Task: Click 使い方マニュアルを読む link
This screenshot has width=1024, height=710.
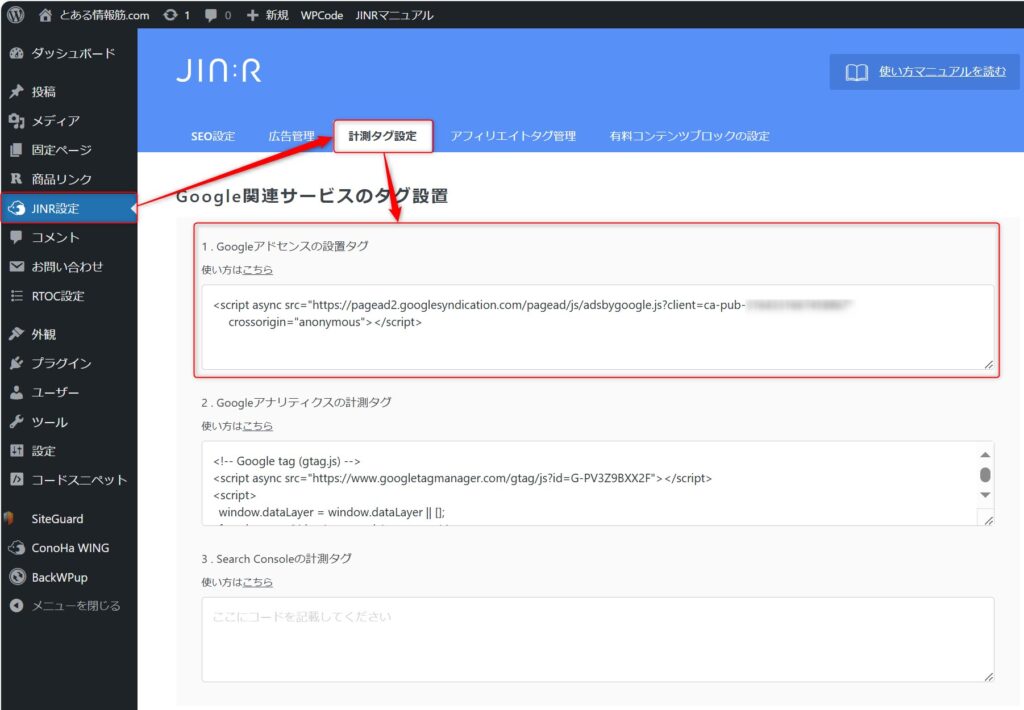Action: 942,71
